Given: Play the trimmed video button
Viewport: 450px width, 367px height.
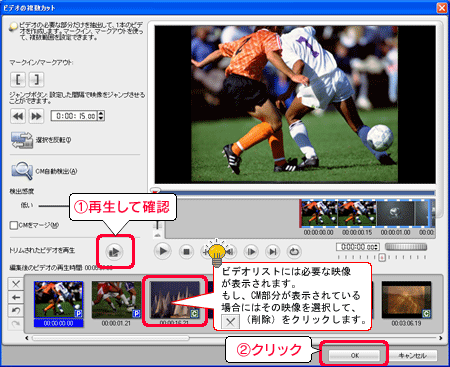Looking at the screenshot, I should 114,252.
